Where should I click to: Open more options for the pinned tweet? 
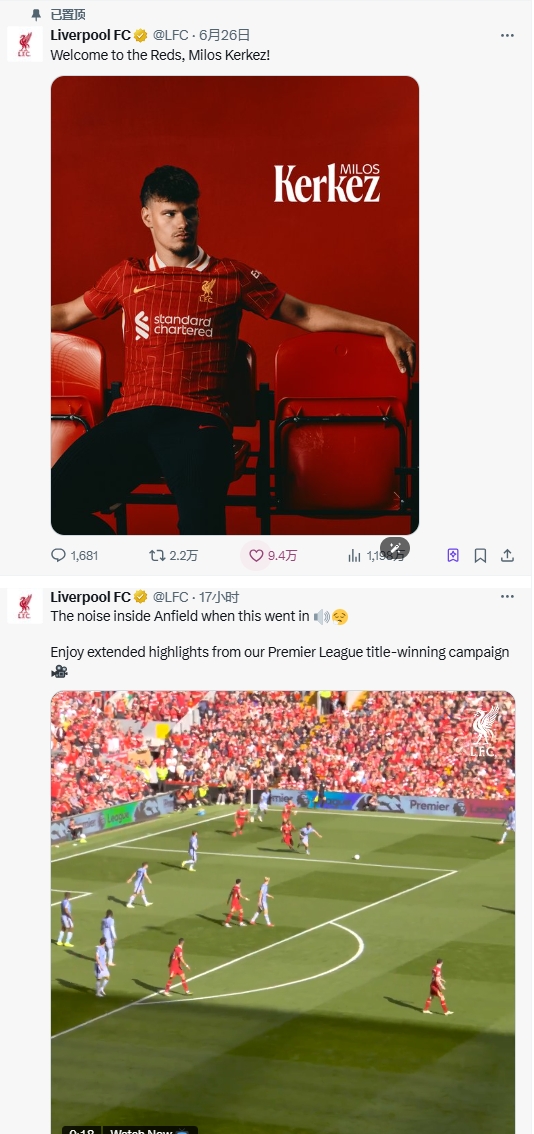[507, 35]
